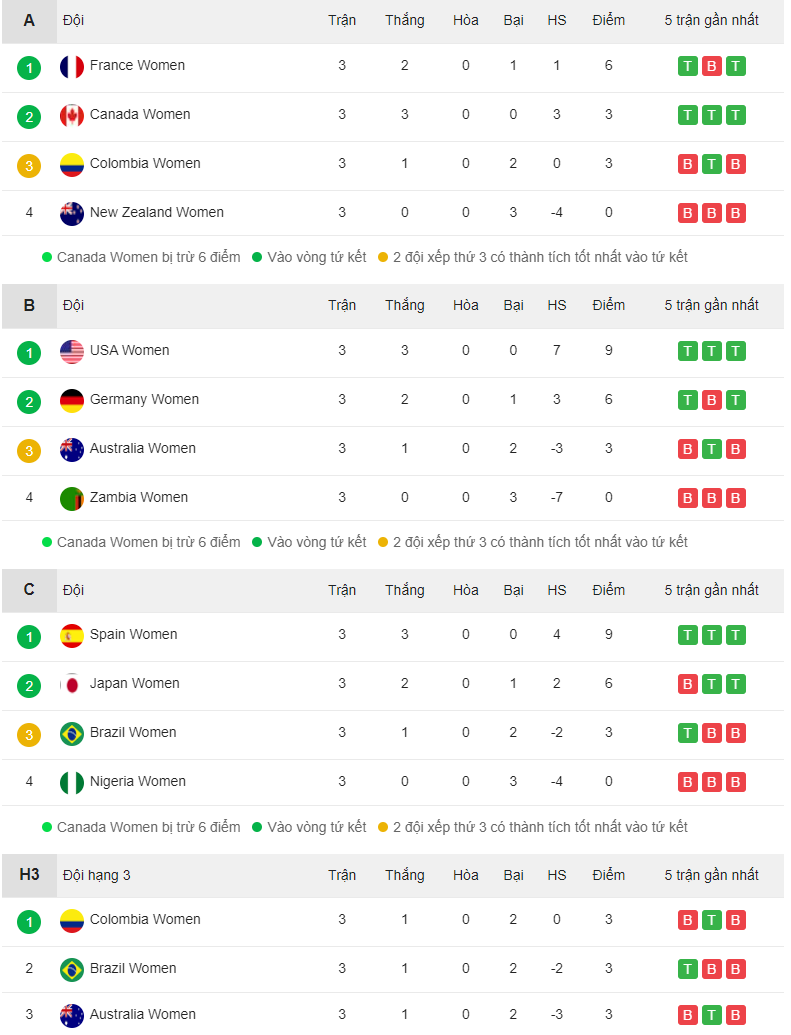Open the Brazil Women team in Group C
The height and width of the screenshot is (1035, 791).
pos(133,732)
